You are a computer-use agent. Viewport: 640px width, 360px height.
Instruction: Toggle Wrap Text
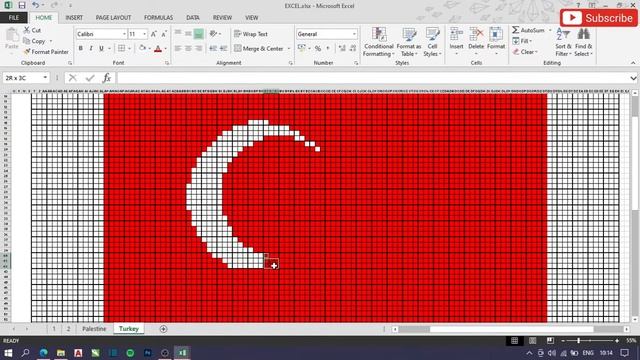(x=251, y=34)
